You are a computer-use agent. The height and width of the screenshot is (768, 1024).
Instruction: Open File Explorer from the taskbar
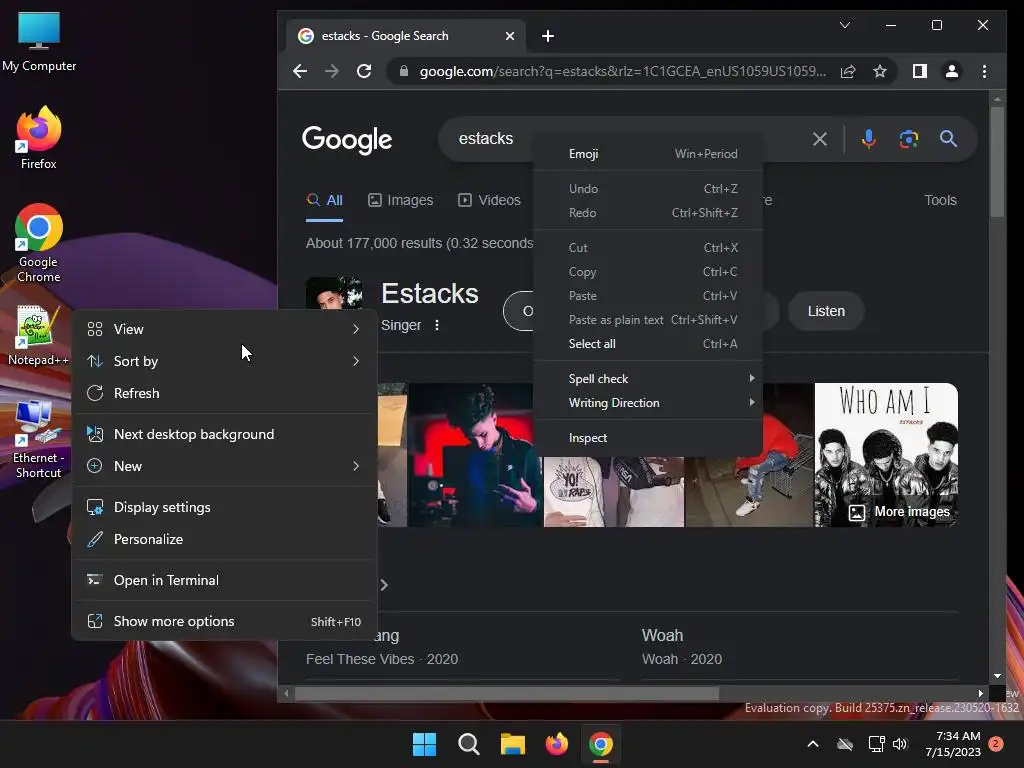point(513,744)
